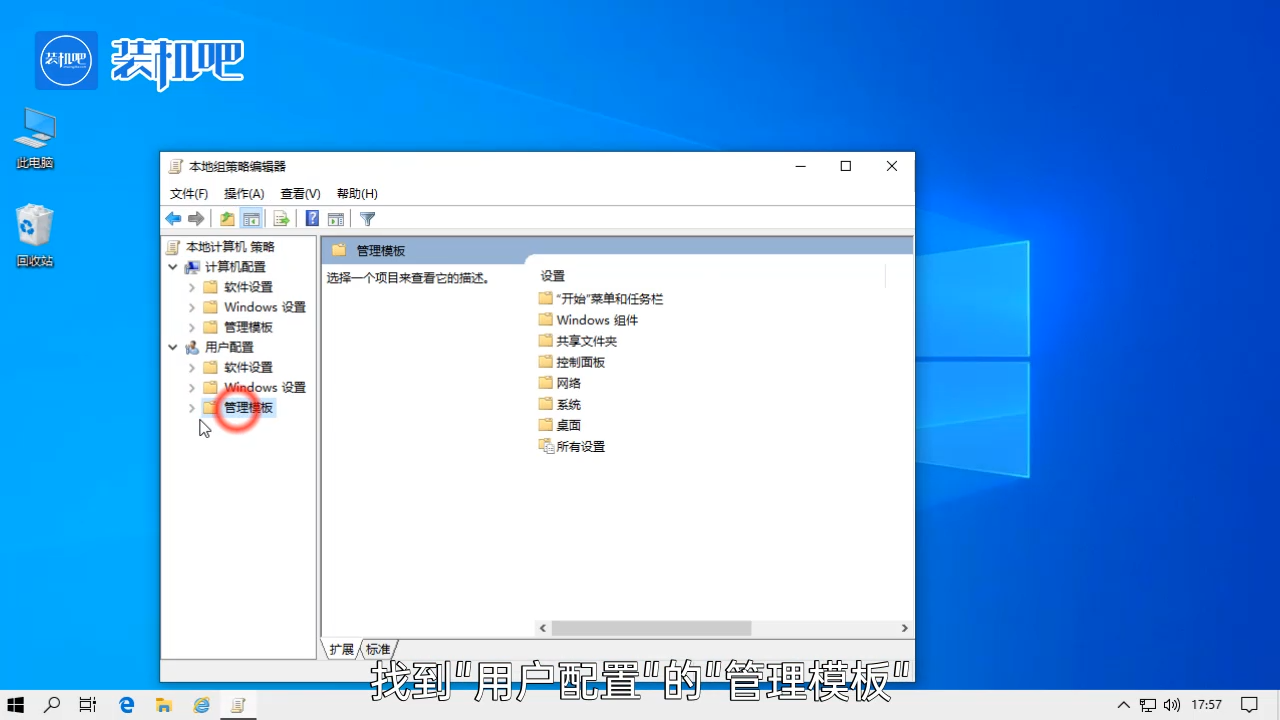
Task: Collapse the 用户配置 tree node
Action: click(x=172, y=347)
